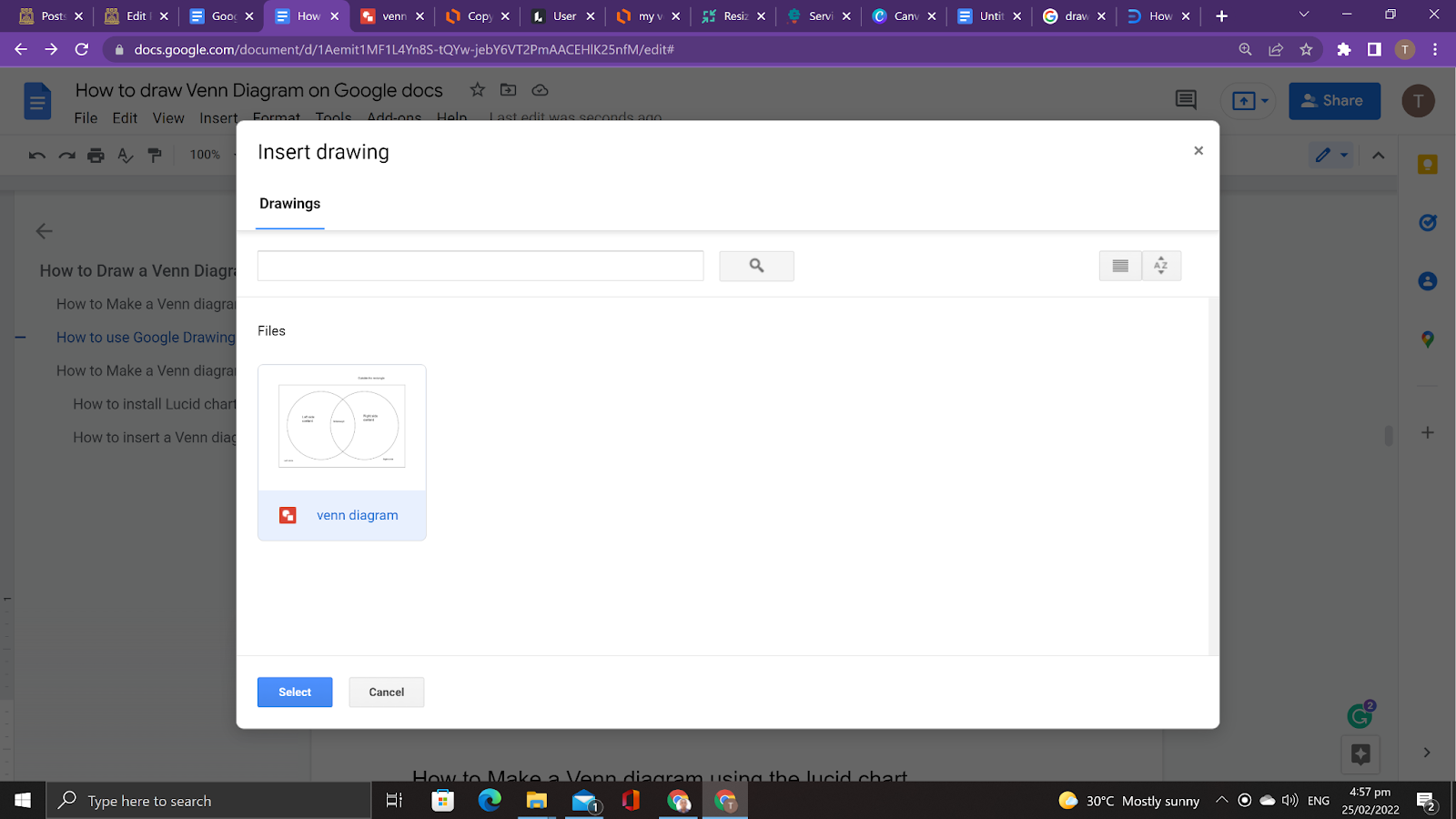Click the account avatar in Docs header
1456x819 pixels.
(1418, 101)
